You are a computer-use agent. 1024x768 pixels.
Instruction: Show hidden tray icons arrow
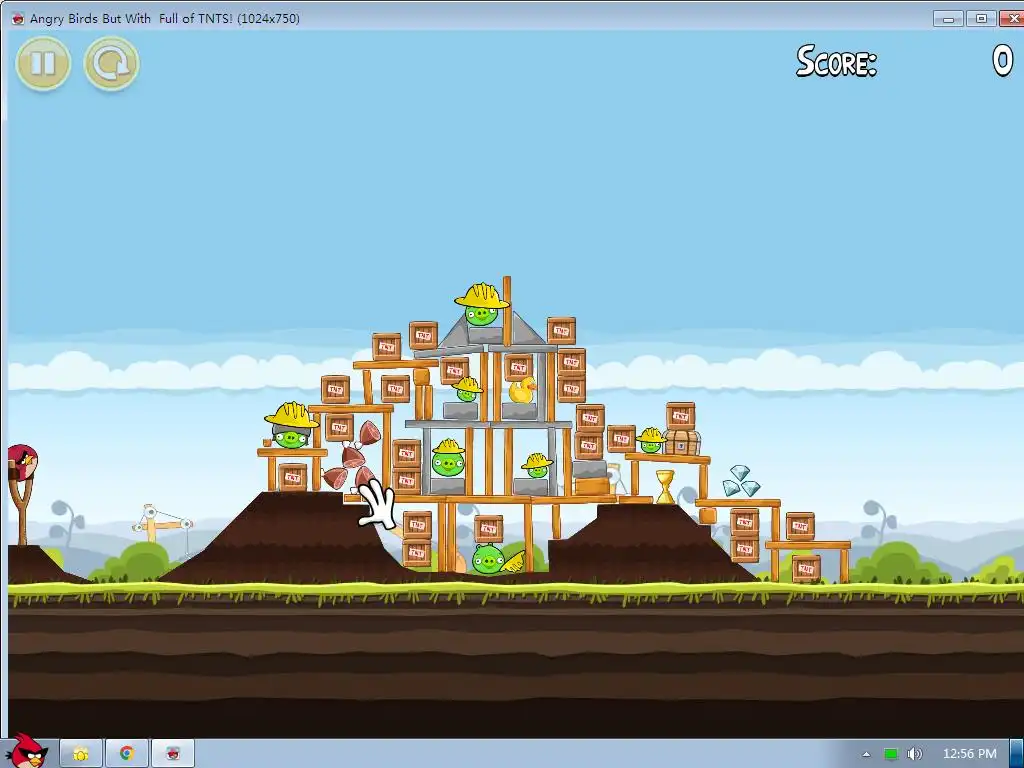point(866,754)
